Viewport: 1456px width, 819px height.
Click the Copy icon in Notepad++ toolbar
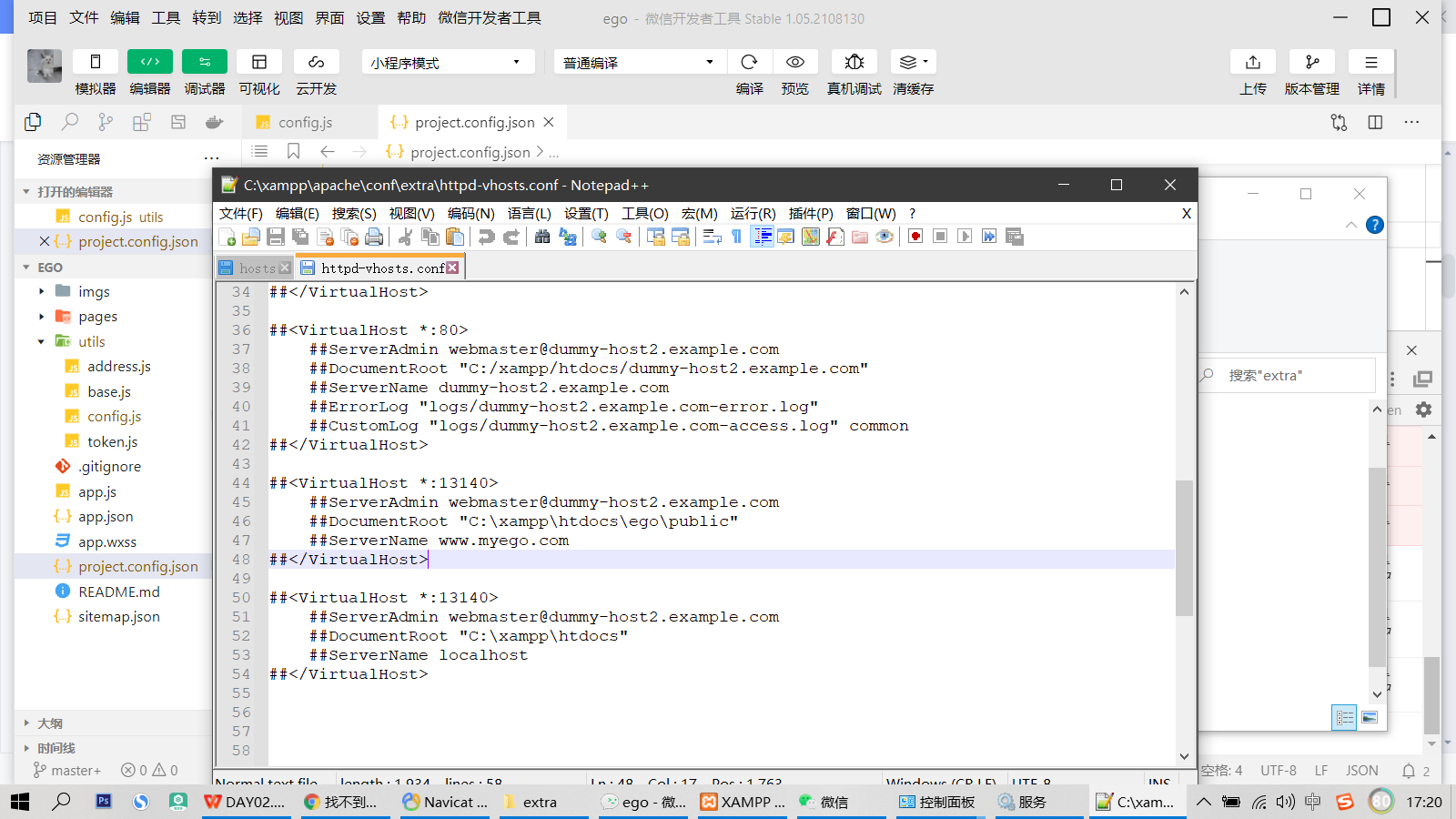(430, 238)
